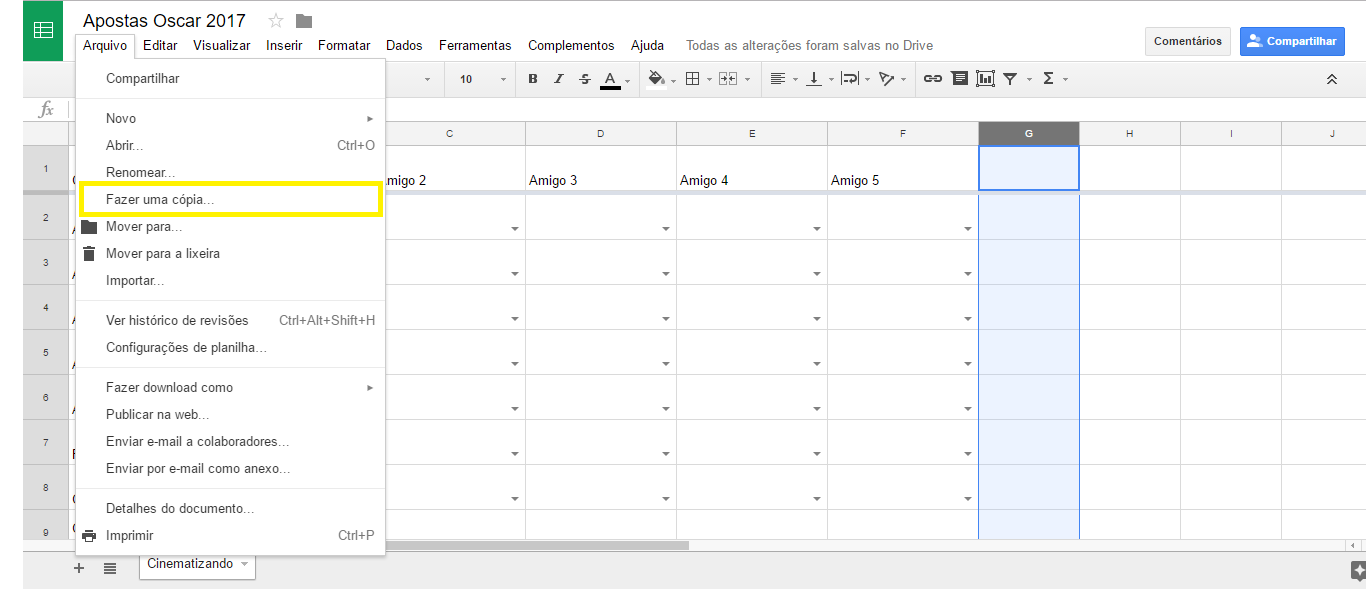The image size is (1366, 589).
Task: Select Imprimir in the Arquivo menu
Action: click(230, 535)
